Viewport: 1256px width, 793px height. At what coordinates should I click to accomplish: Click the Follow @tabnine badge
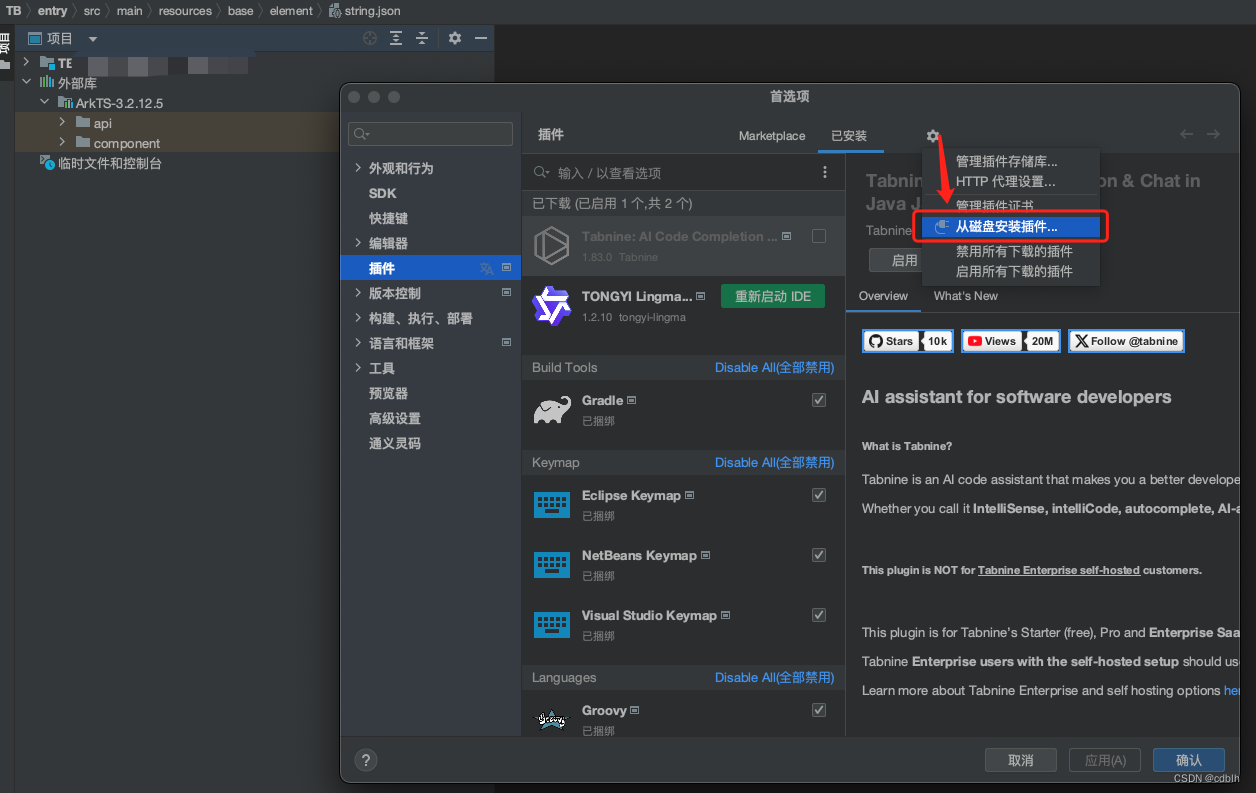click(x=1126, y=341)
